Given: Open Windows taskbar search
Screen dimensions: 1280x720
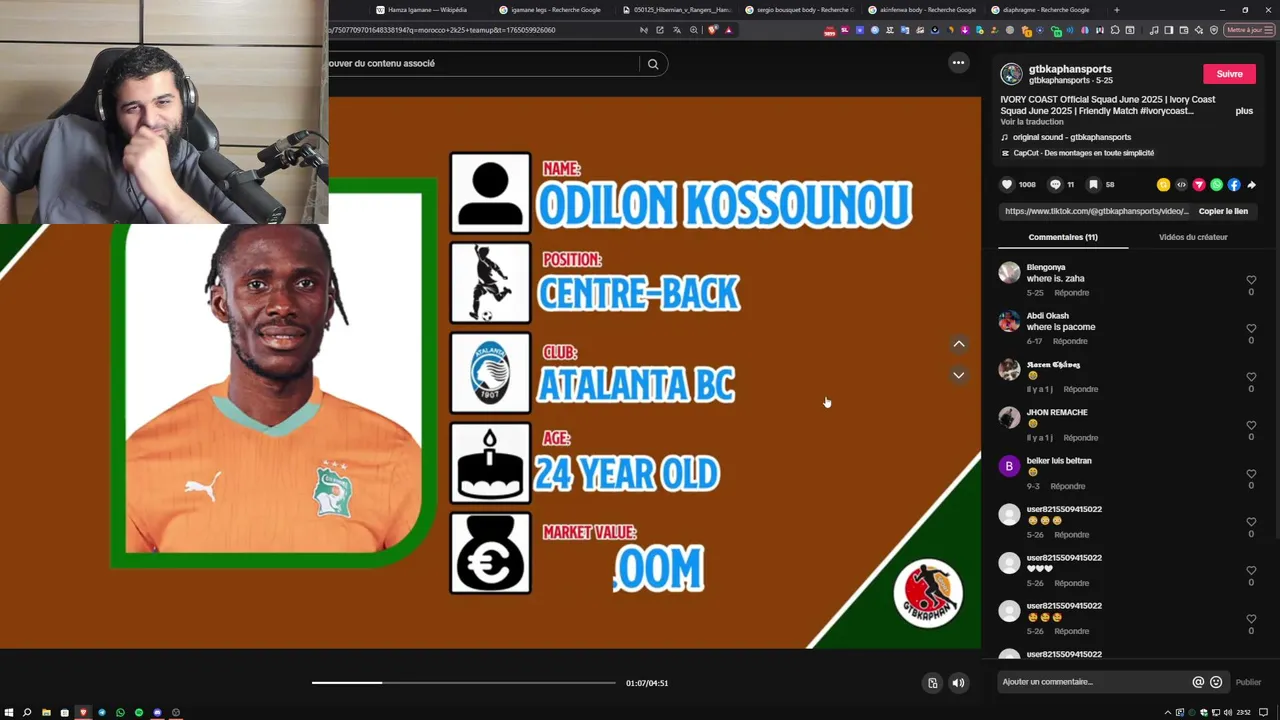Looking at the screenshot, I should (27, 712).
